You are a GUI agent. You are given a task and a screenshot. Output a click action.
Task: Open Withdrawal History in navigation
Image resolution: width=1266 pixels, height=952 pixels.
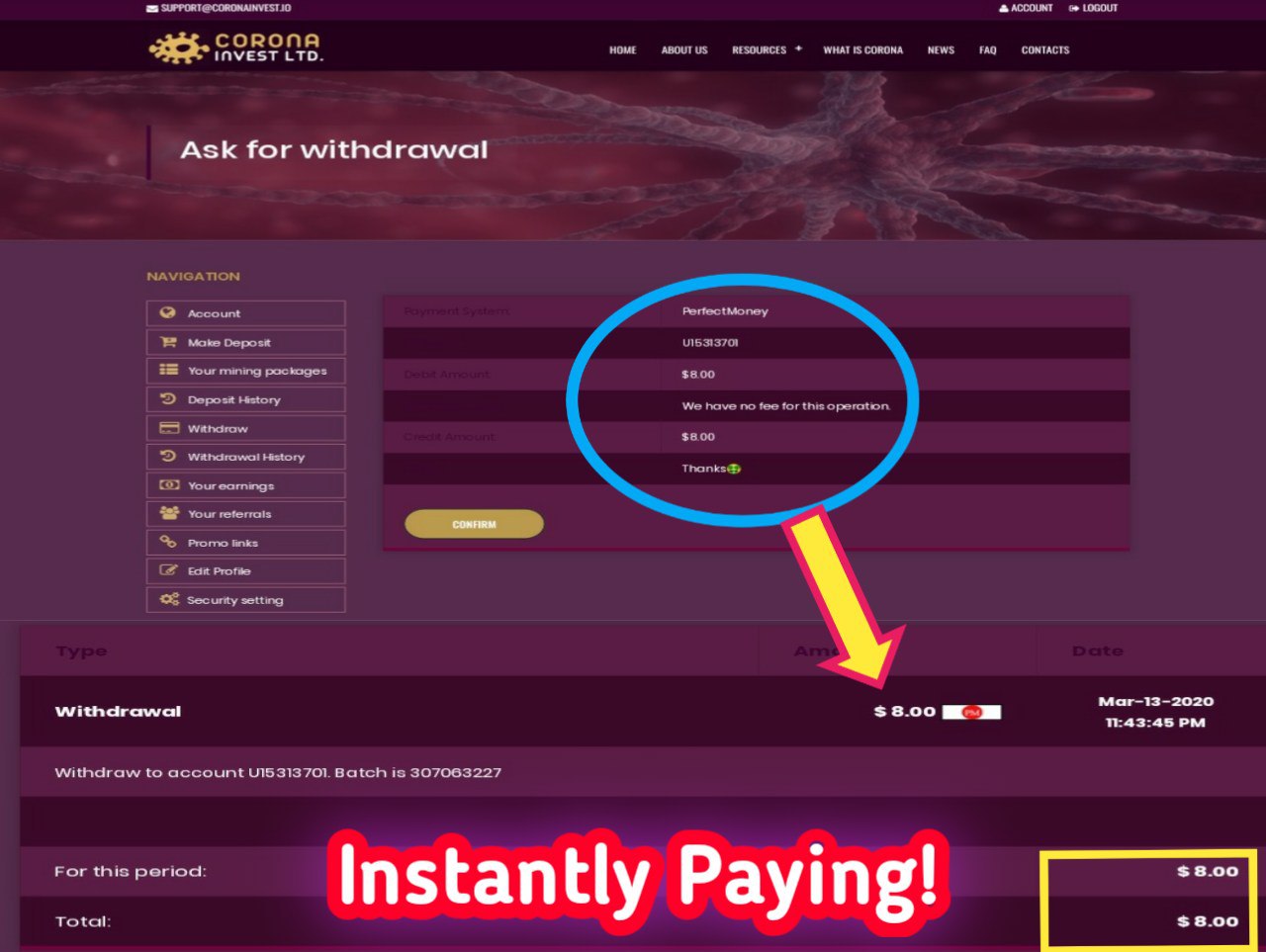(246, 457)
